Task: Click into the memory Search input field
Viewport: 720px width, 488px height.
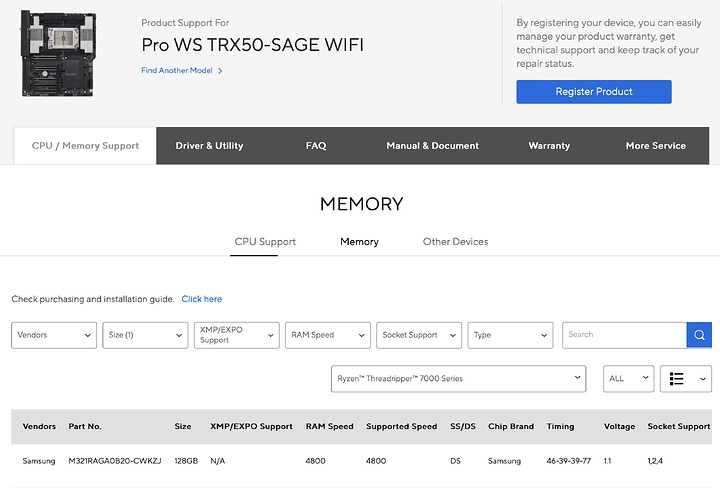Action: click(x=623, y=335)
